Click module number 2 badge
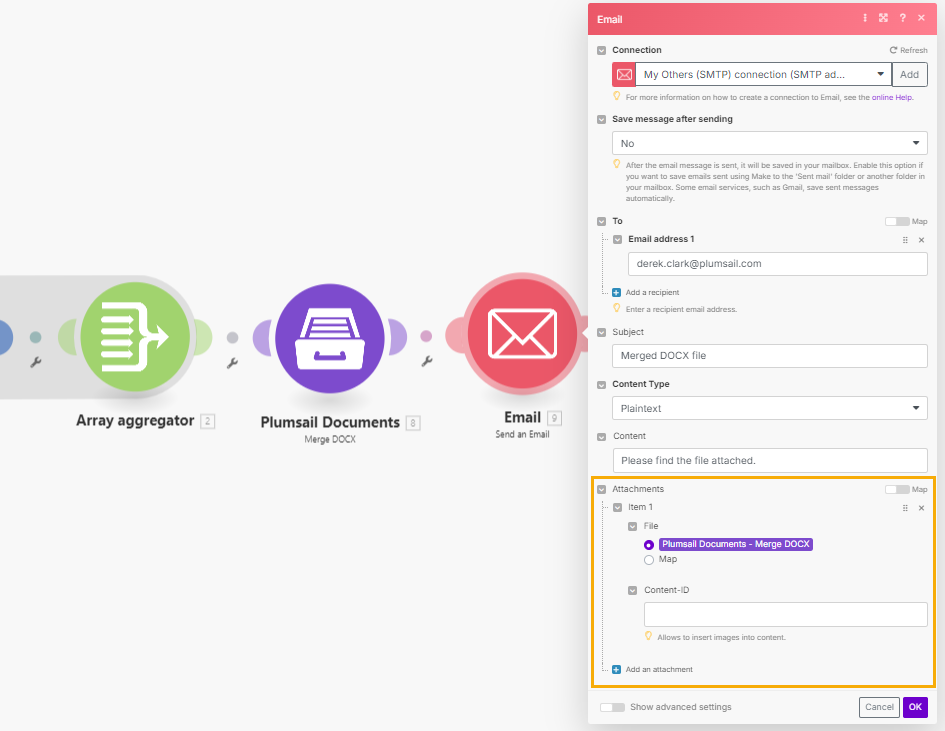Screen dimensions: 945x731 [x=207, y=421]
